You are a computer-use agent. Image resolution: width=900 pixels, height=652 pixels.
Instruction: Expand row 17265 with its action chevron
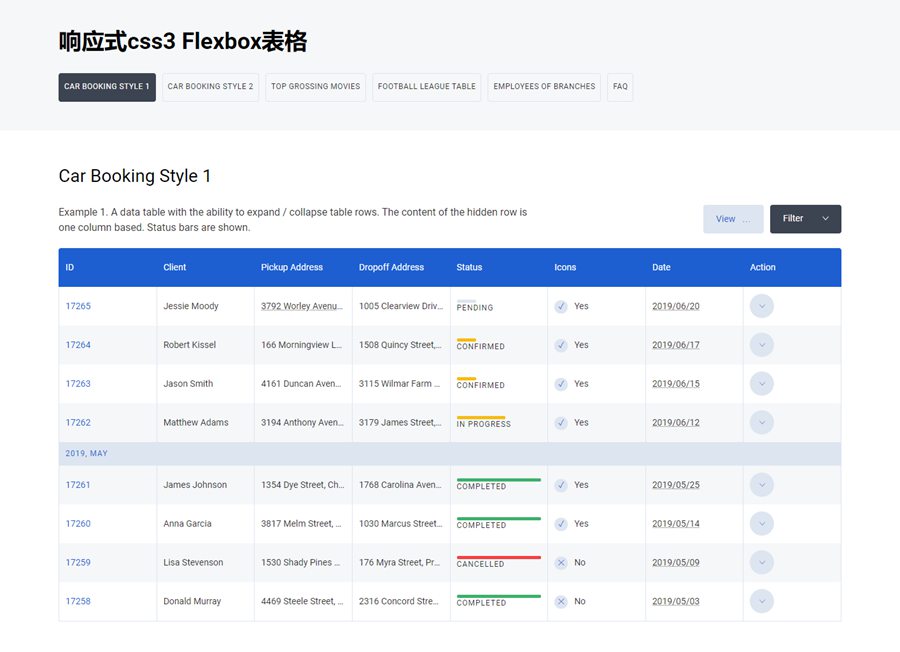point(762,307)
